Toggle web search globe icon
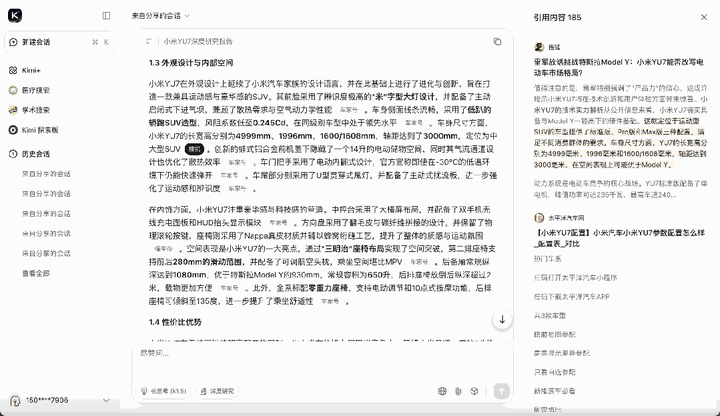 [442, 391]
